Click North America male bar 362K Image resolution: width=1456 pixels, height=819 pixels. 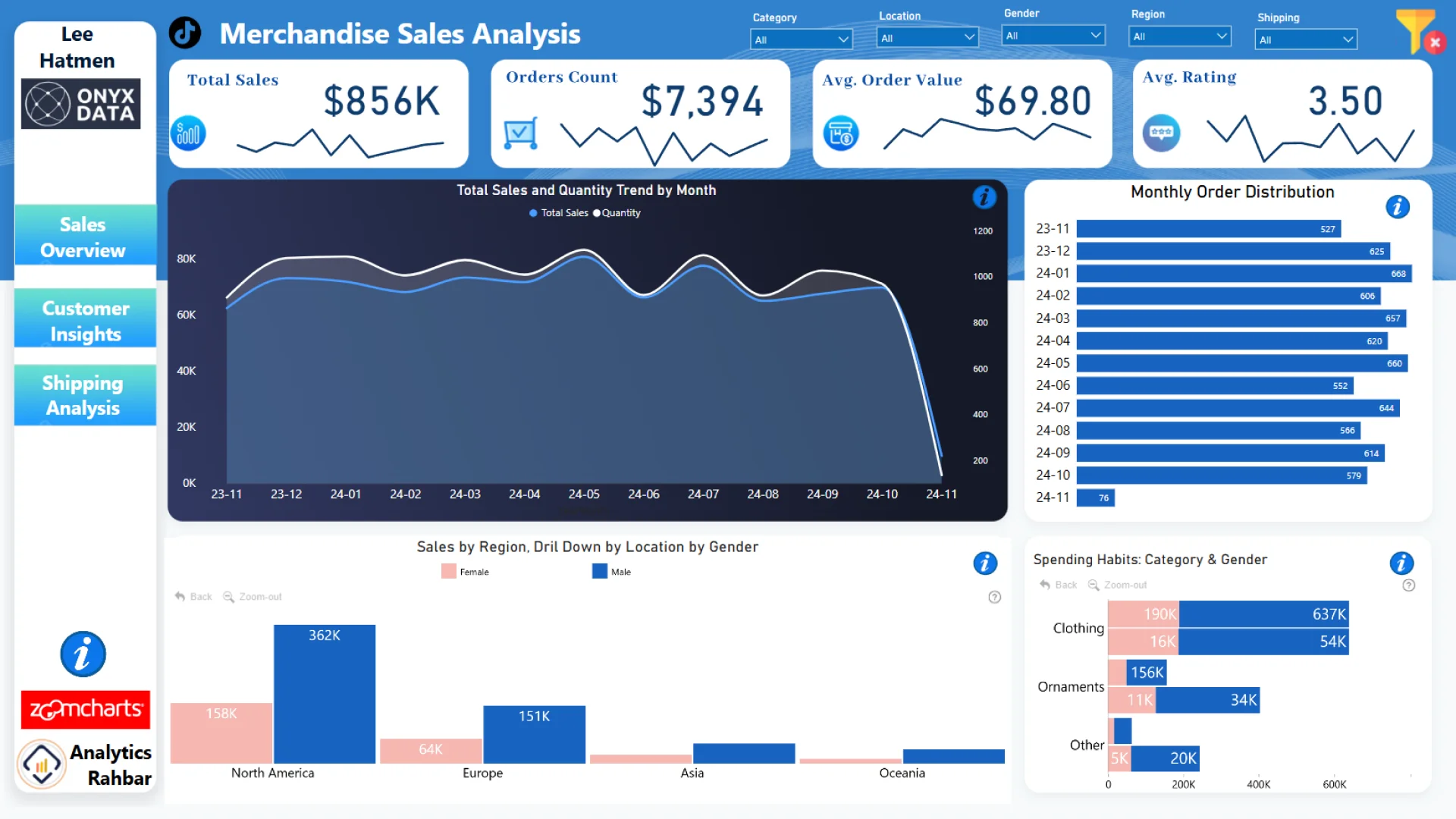(325, 694)
